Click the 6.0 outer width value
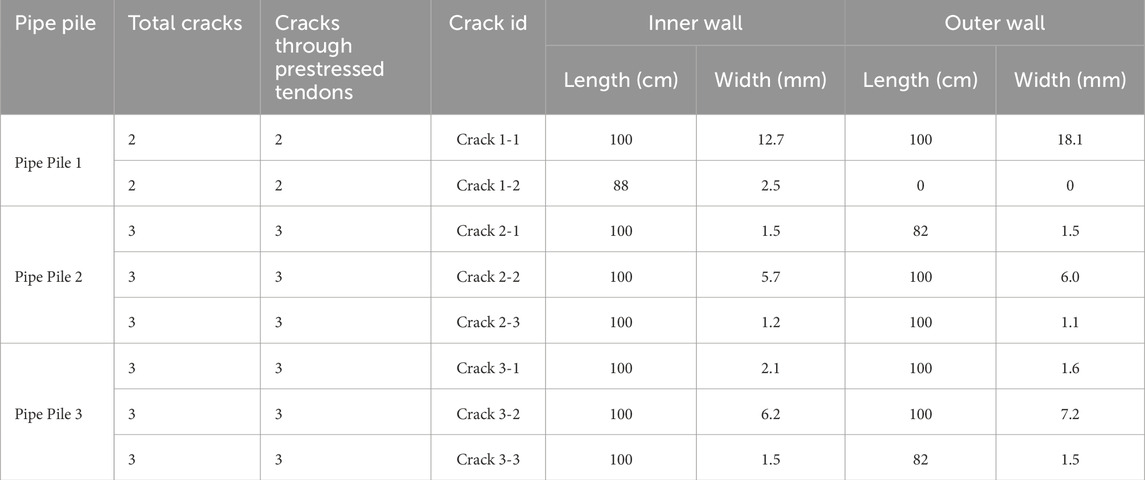Image resolution: width=1145 pixels, height=480 pixels. click(1070, 277)
